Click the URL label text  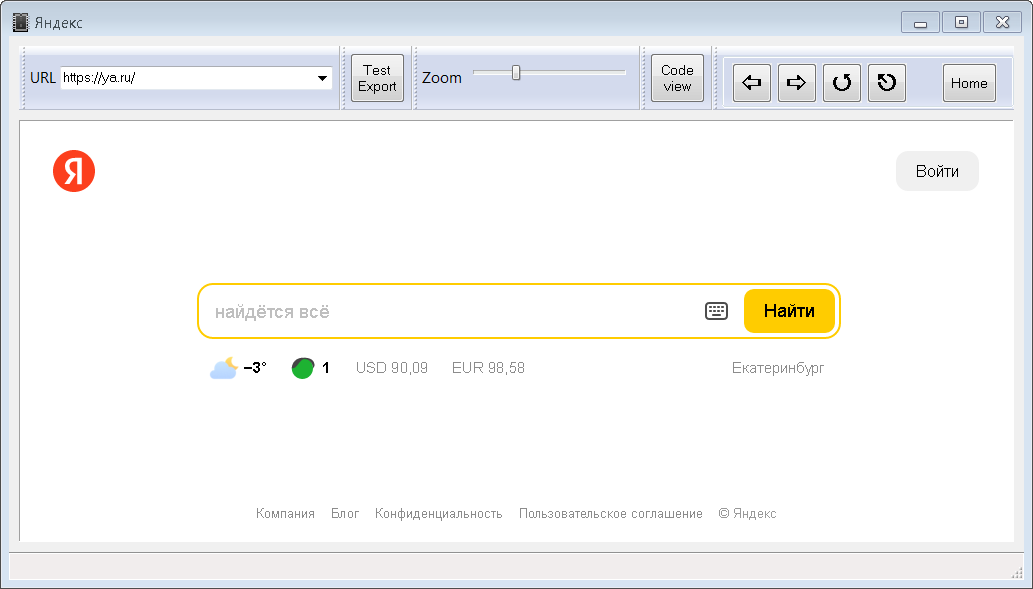(x=43, y=78)
